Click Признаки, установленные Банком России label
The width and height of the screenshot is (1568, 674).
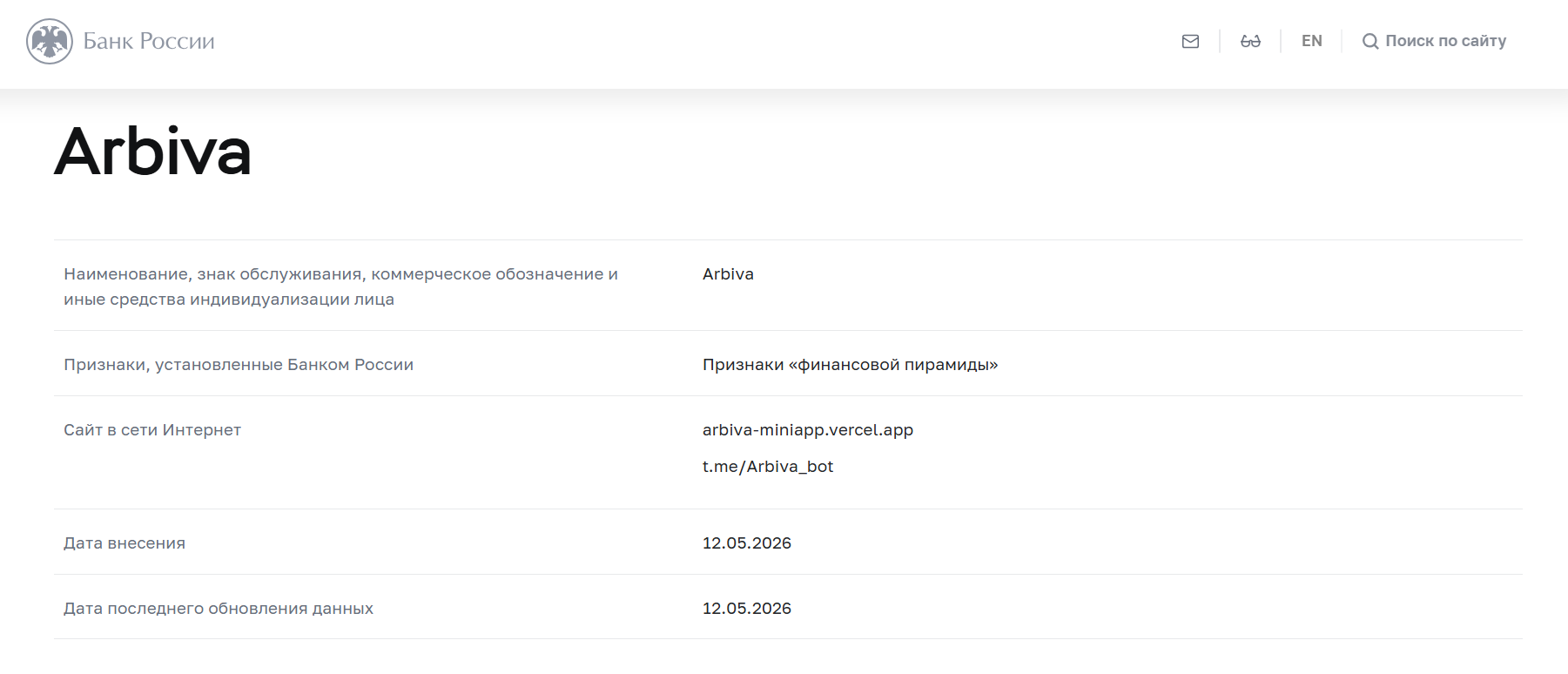239,365
